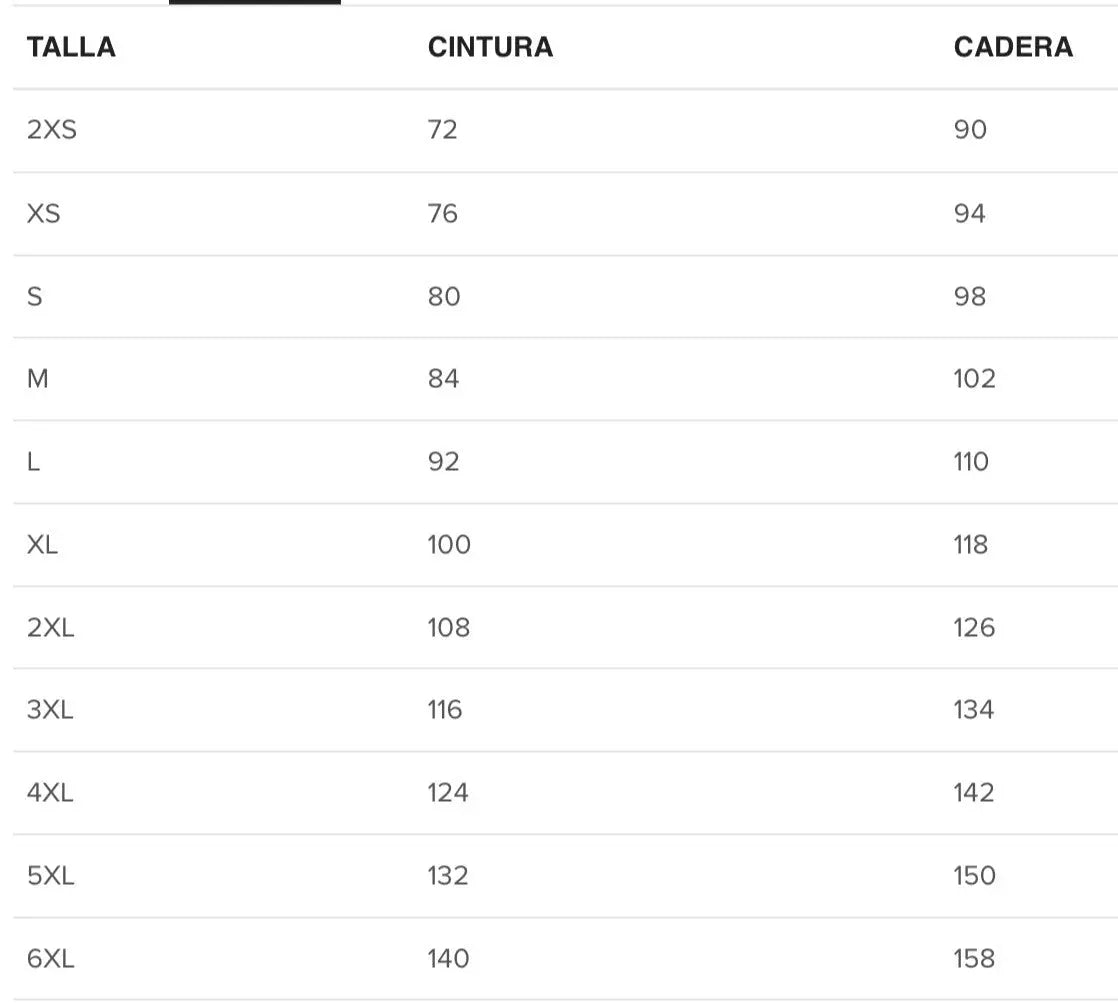Click the 3XL size label
The height and width of the screenshot is (1004, 1118).
tap(50, 710)
